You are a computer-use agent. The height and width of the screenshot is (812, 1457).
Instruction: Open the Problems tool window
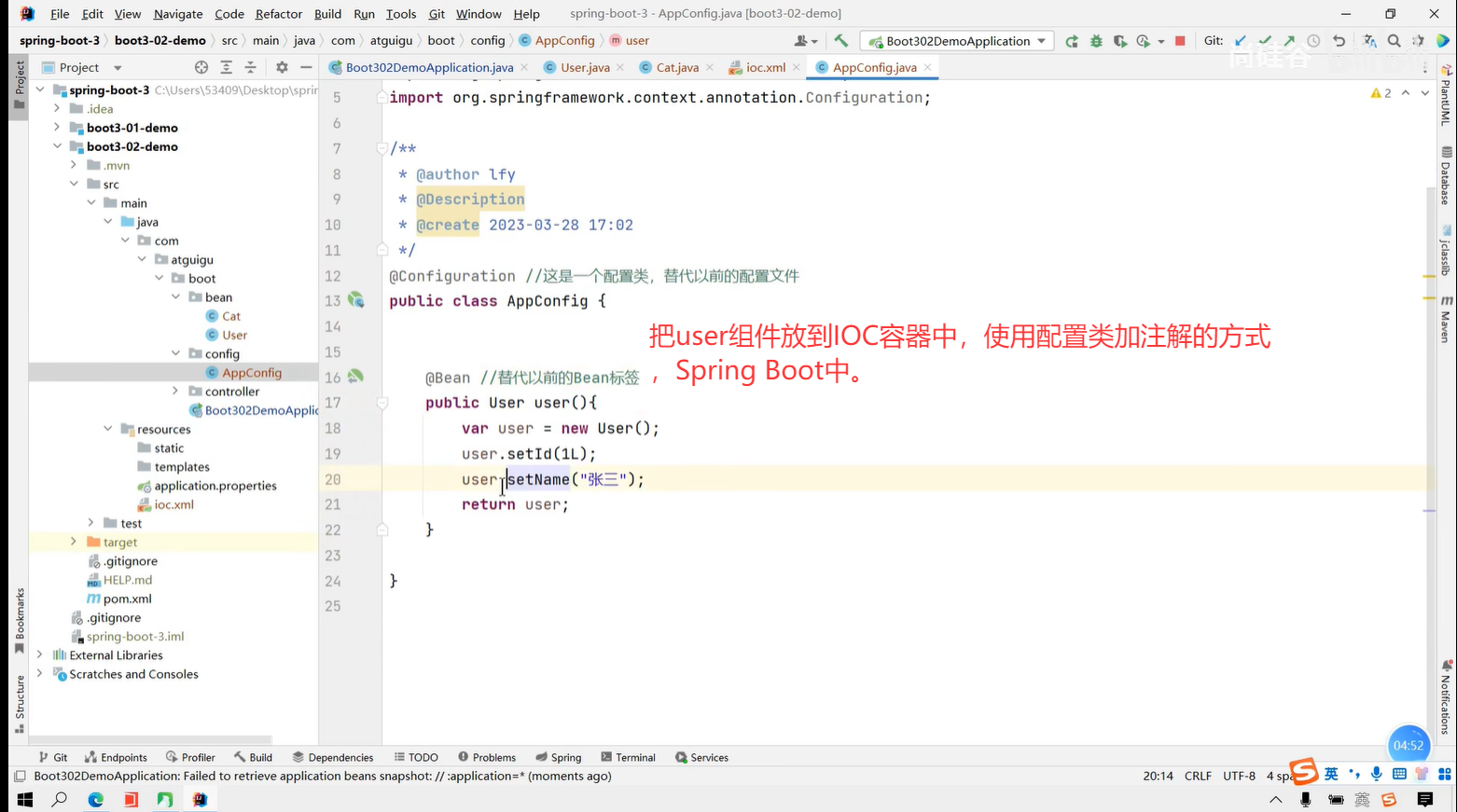coord(487,757)
